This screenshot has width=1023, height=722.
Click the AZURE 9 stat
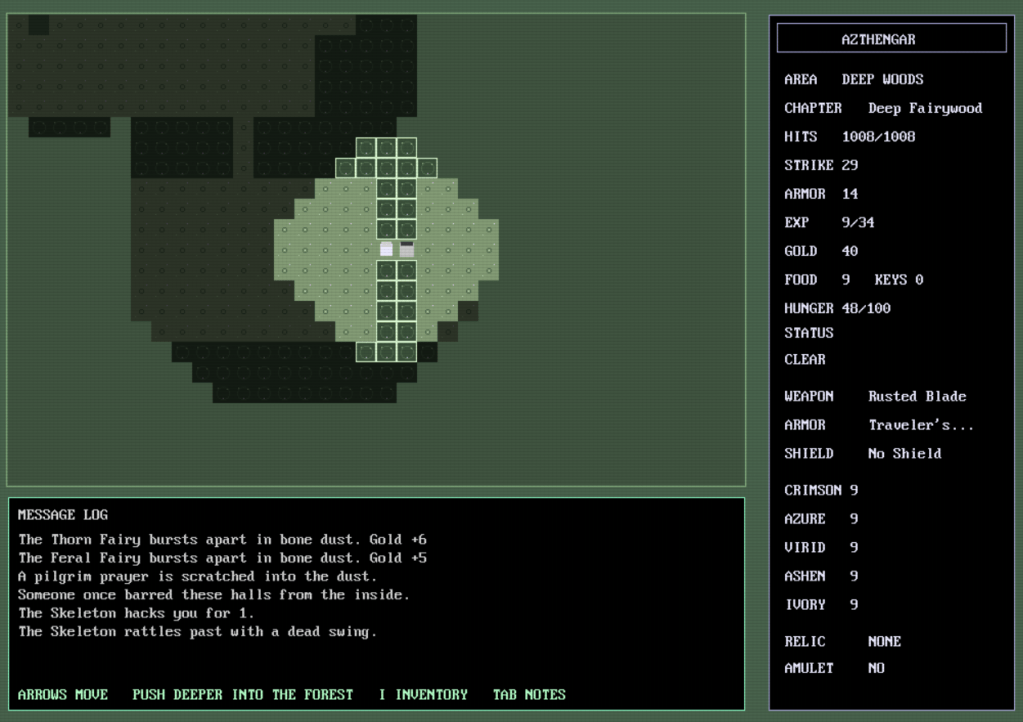[x=821, y=519]
